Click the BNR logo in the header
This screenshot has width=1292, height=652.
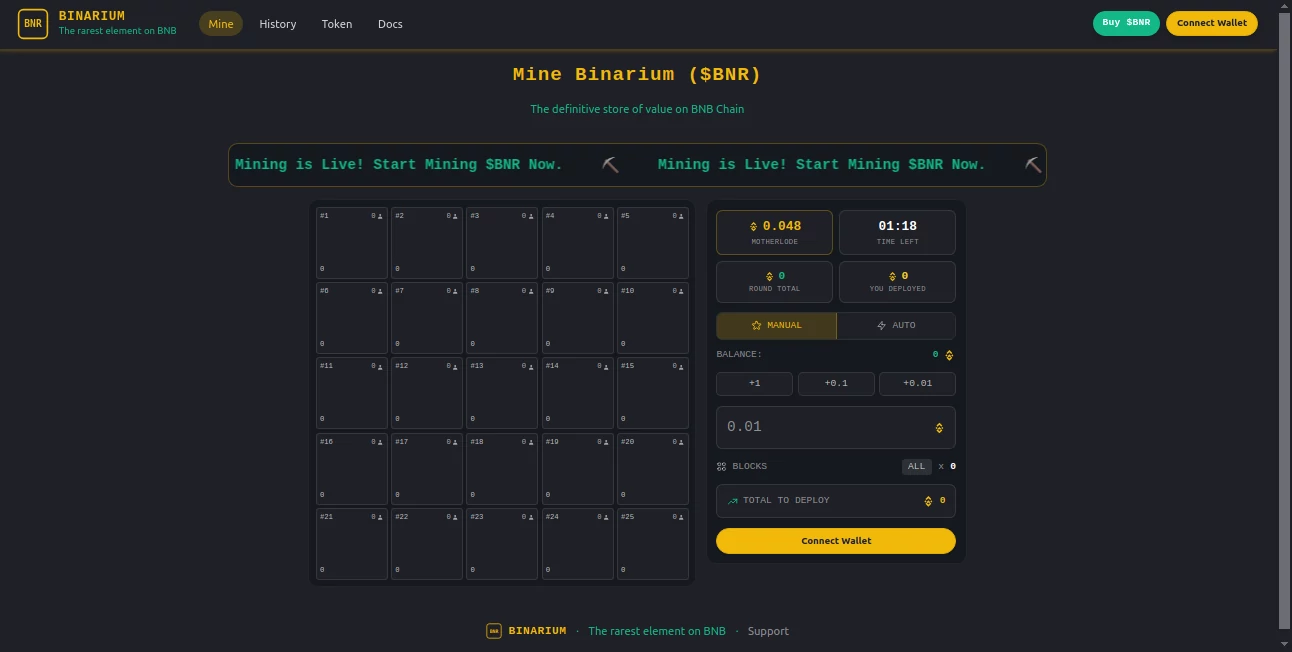click(x=33, y=23)
